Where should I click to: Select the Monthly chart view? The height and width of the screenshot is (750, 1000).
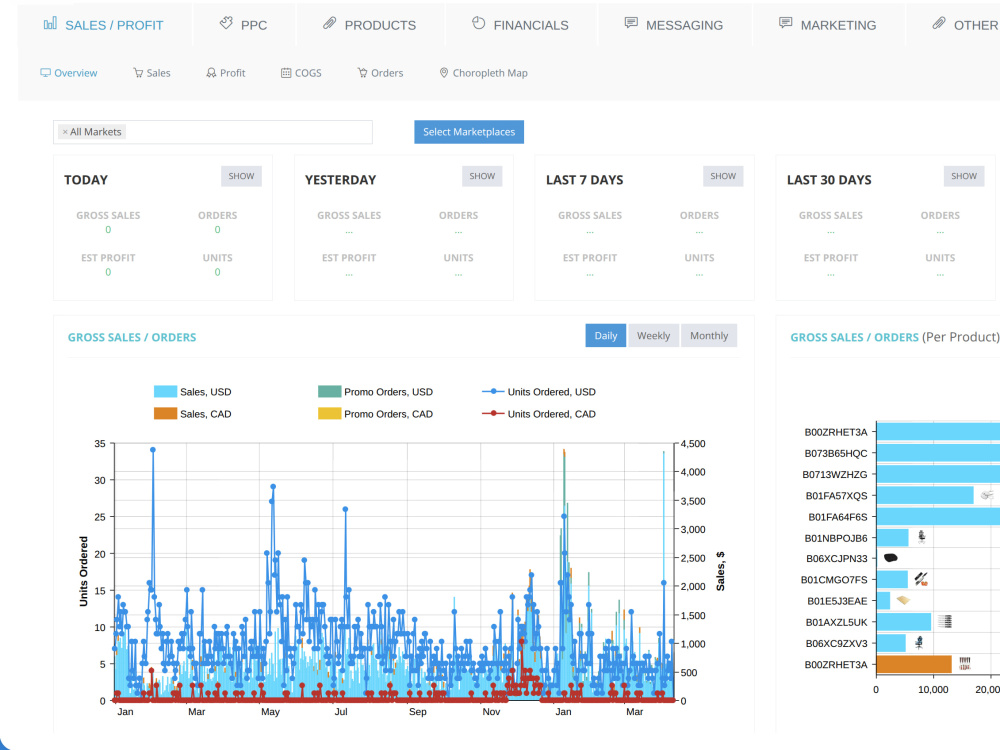click(709, 335)
